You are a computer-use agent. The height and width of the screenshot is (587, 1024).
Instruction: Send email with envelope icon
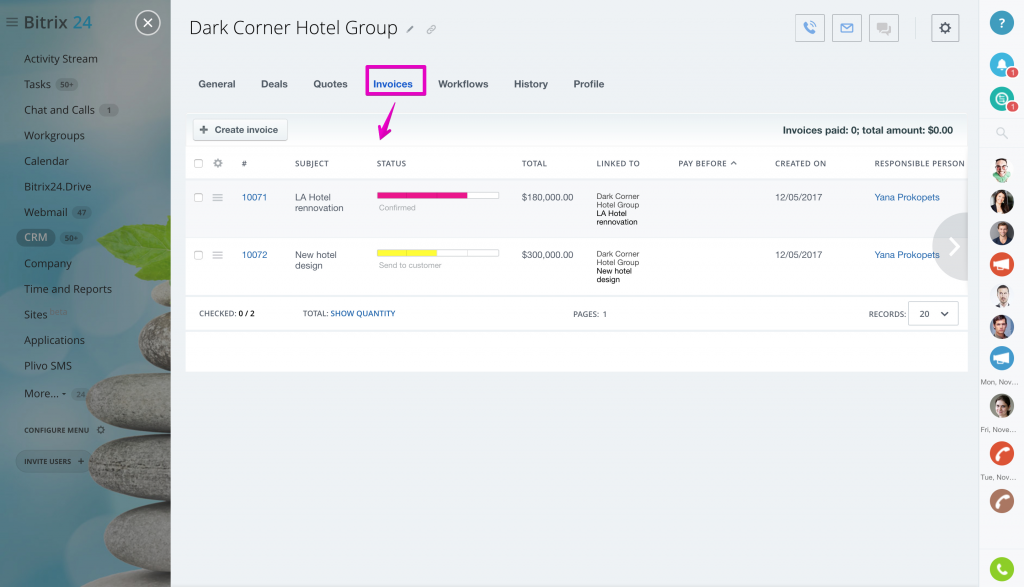tap(846, 28)
